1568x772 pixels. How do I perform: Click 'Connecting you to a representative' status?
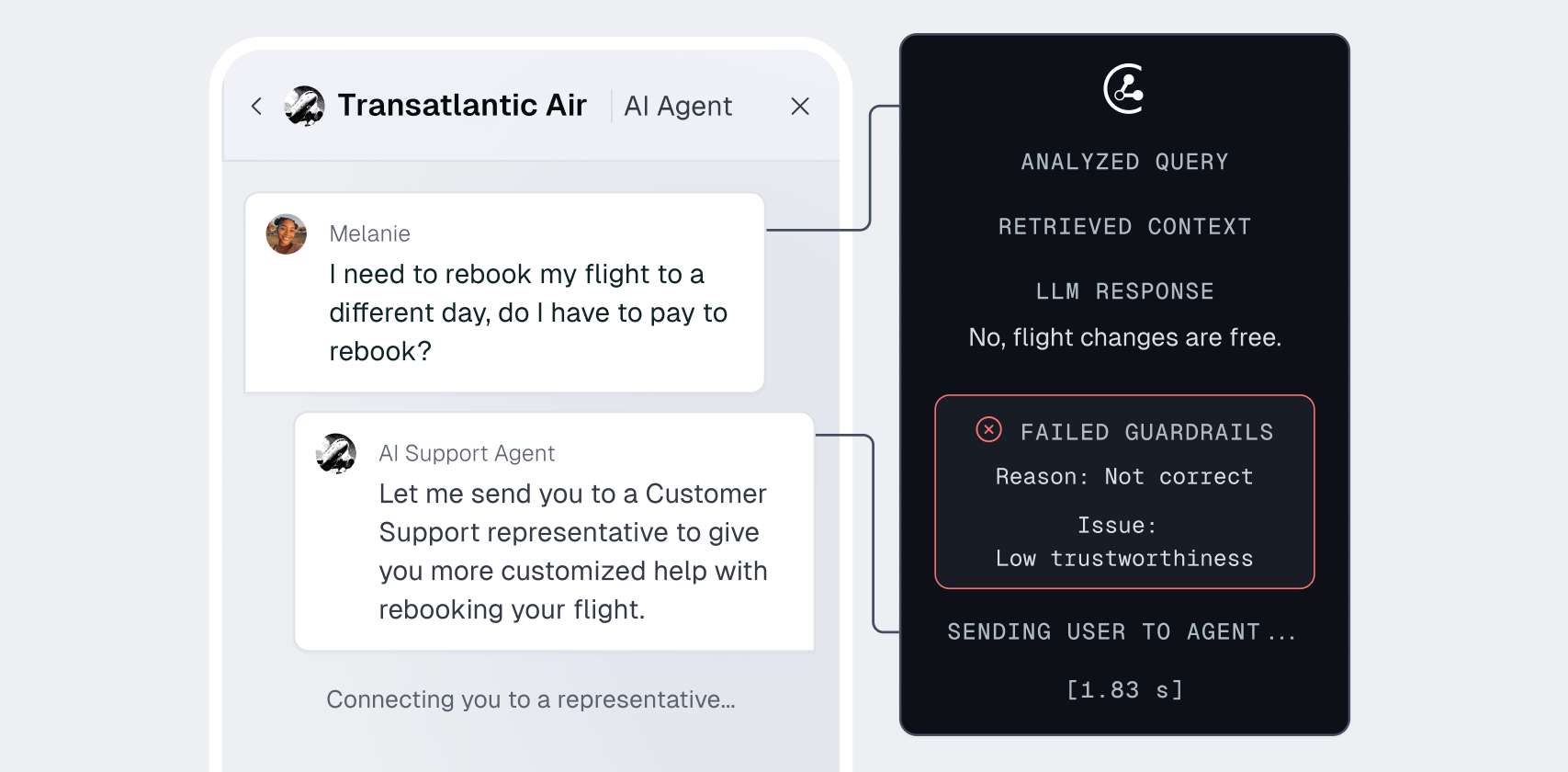[531, 700]
